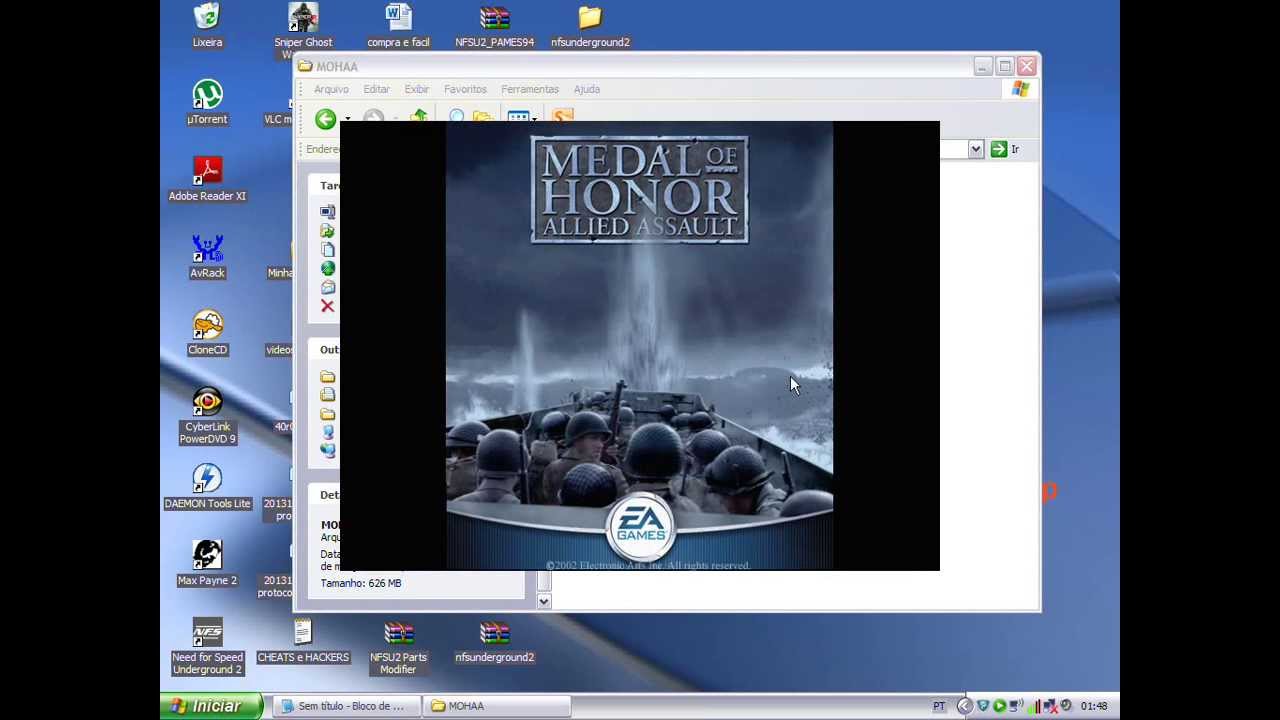Launch DAEMON Tools Lite icon

[x=207, y=487]
